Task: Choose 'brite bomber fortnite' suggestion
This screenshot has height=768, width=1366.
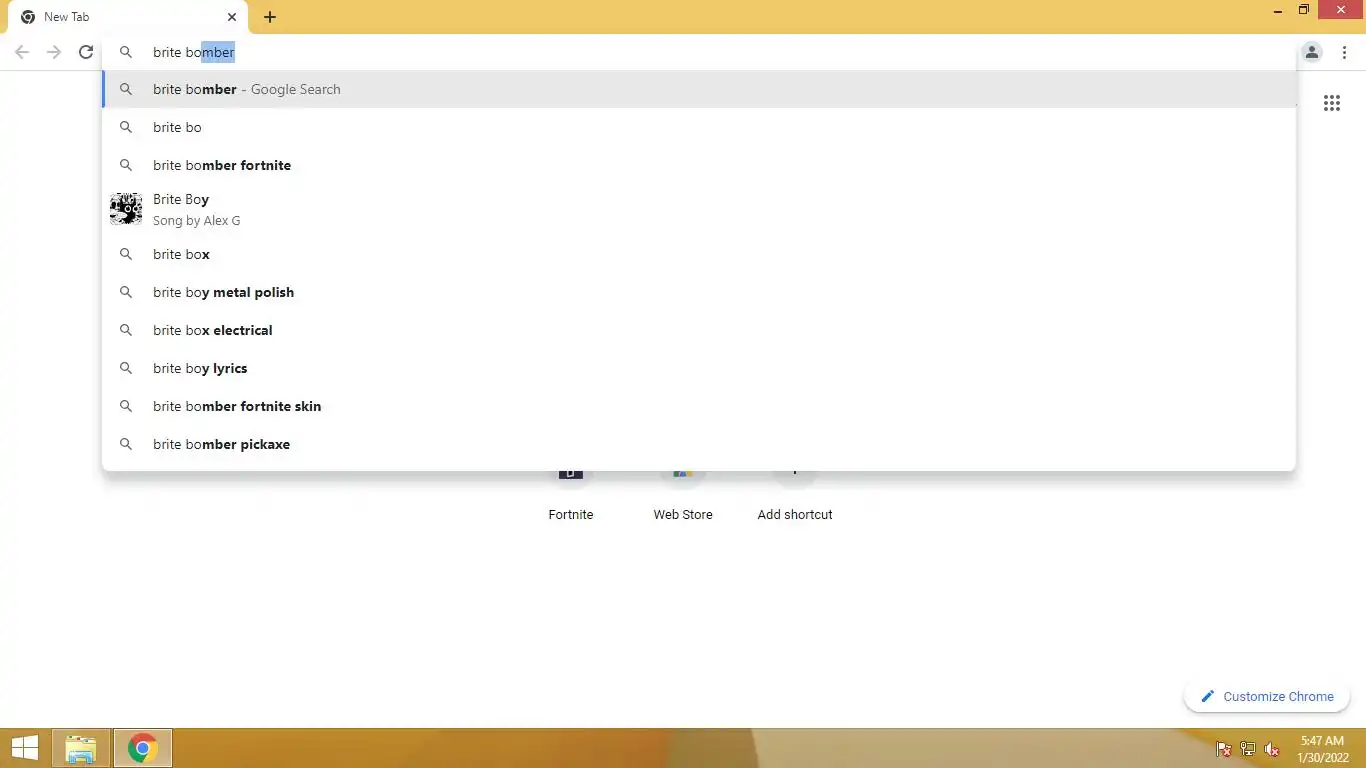Action: (699, 165)
